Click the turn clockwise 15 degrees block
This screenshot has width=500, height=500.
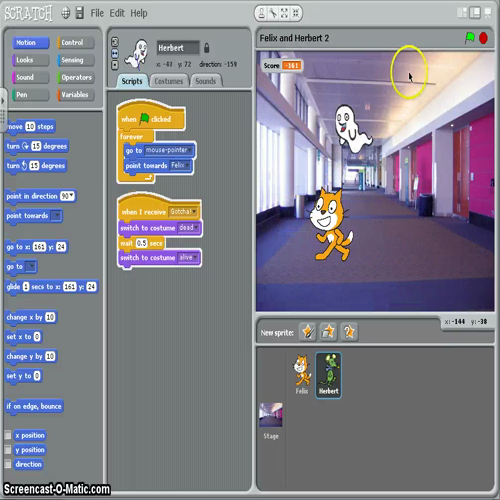tap(36, 146)
